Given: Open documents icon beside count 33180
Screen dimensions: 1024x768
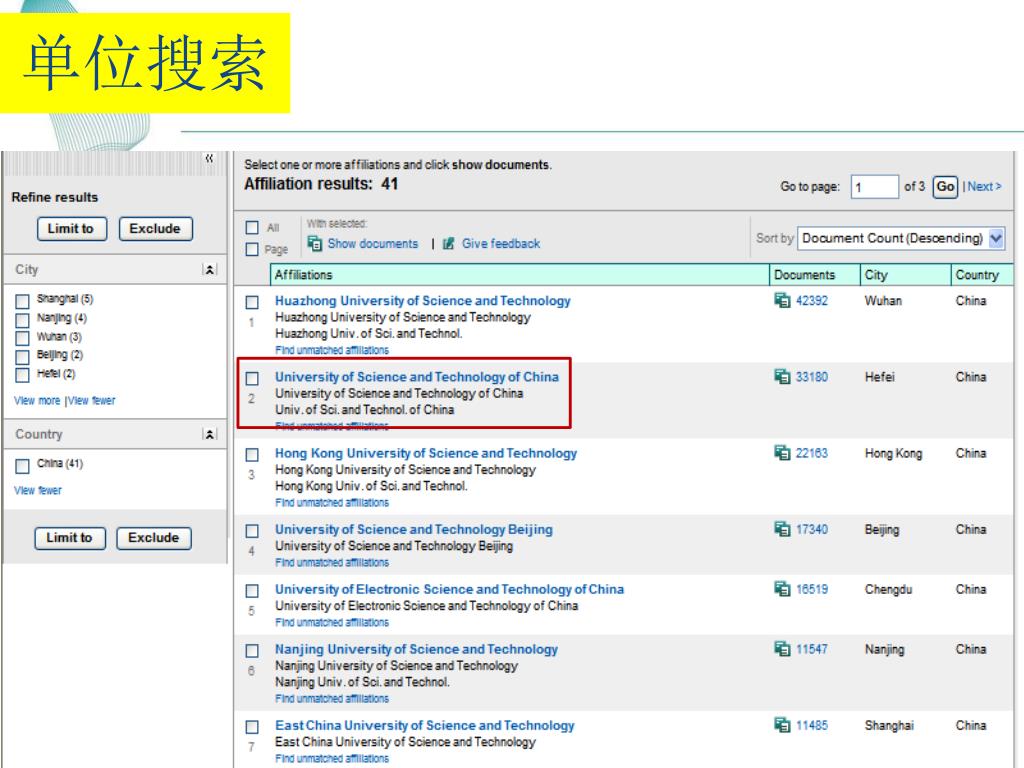Looking at the screenshot, I should (x=782, y=377).
